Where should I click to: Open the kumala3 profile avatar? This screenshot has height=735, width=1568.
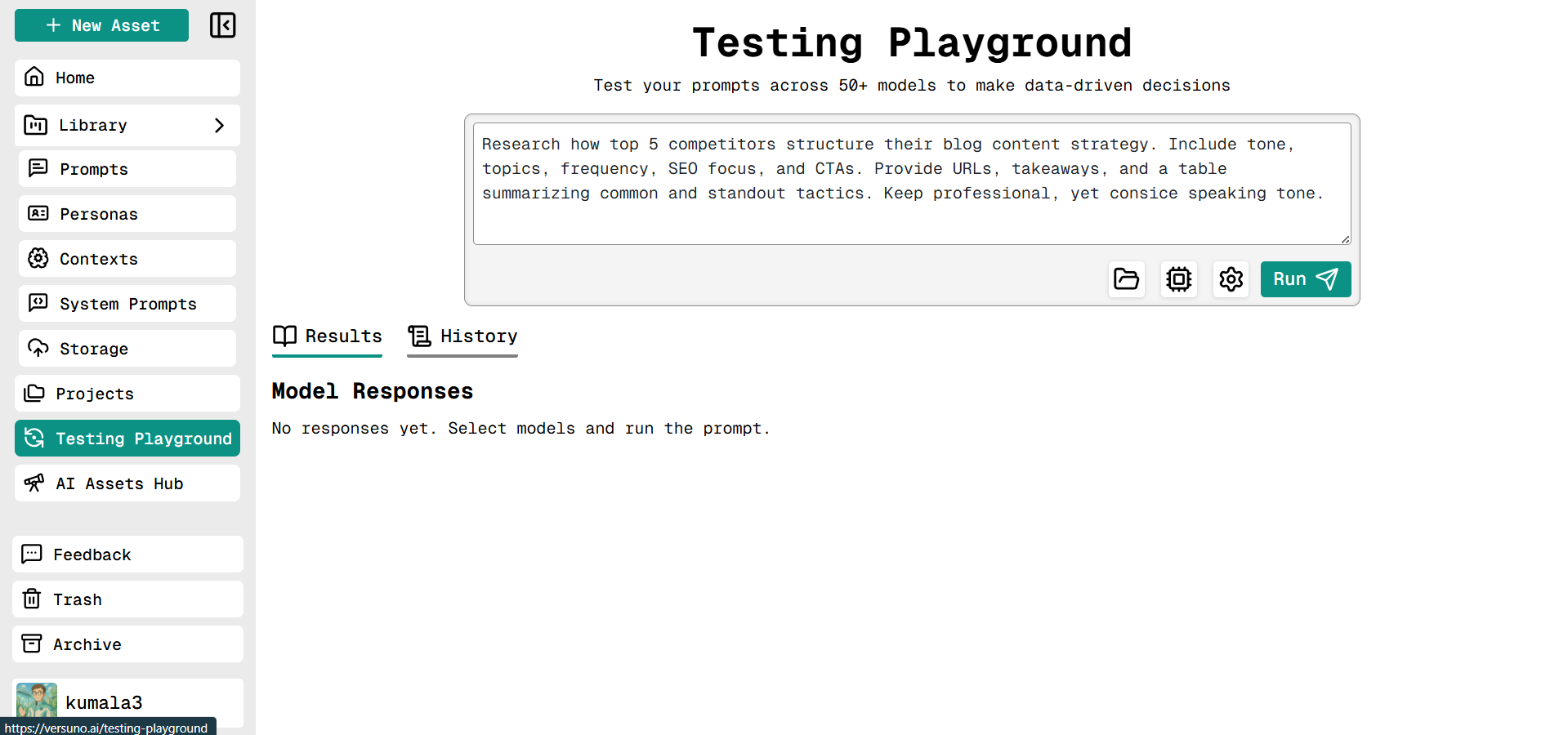(x=36, y=701)
